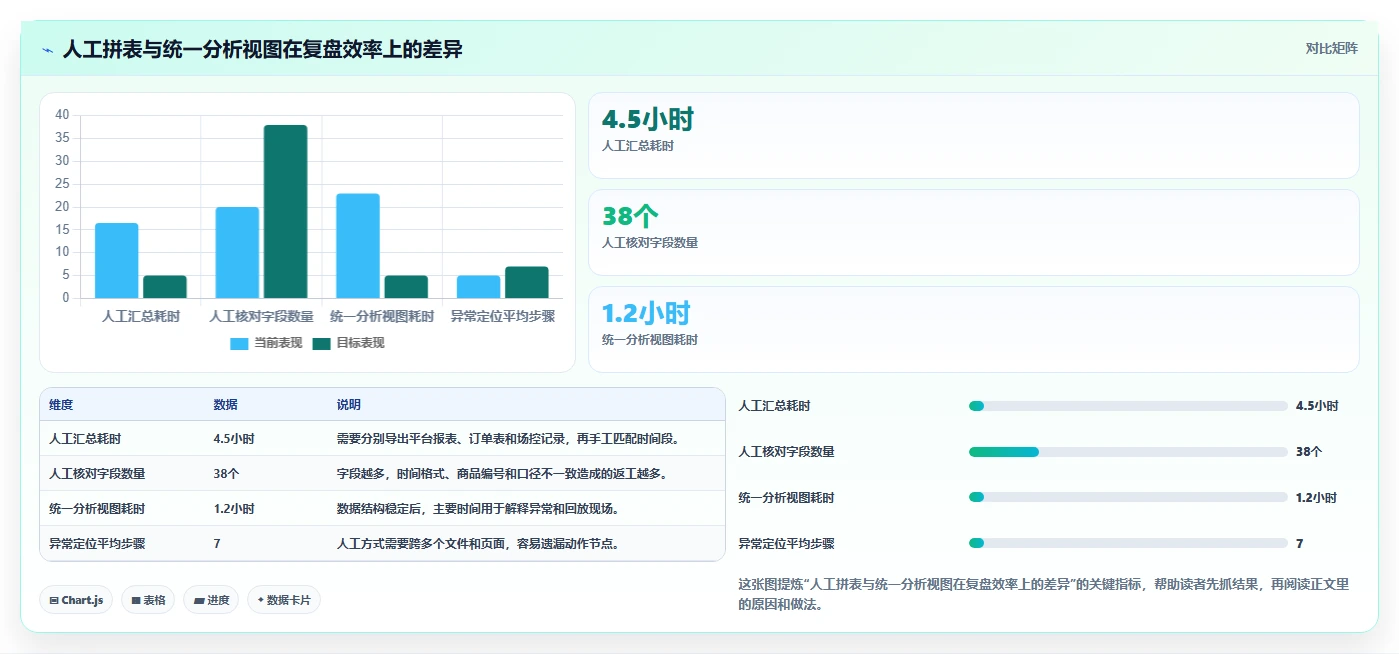1399x654 pixels.
Task: Click the dark green 目标表现 legend swatch
Action: point(321,343)
